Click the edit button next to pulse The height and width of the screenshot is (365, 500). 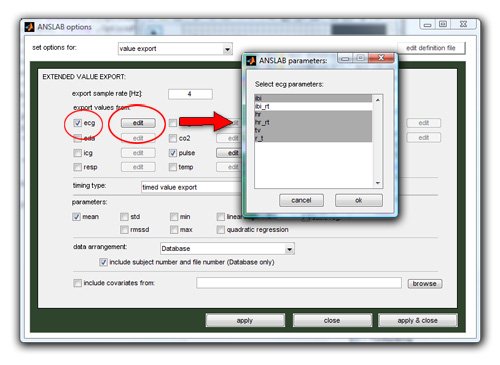(229, 153)
